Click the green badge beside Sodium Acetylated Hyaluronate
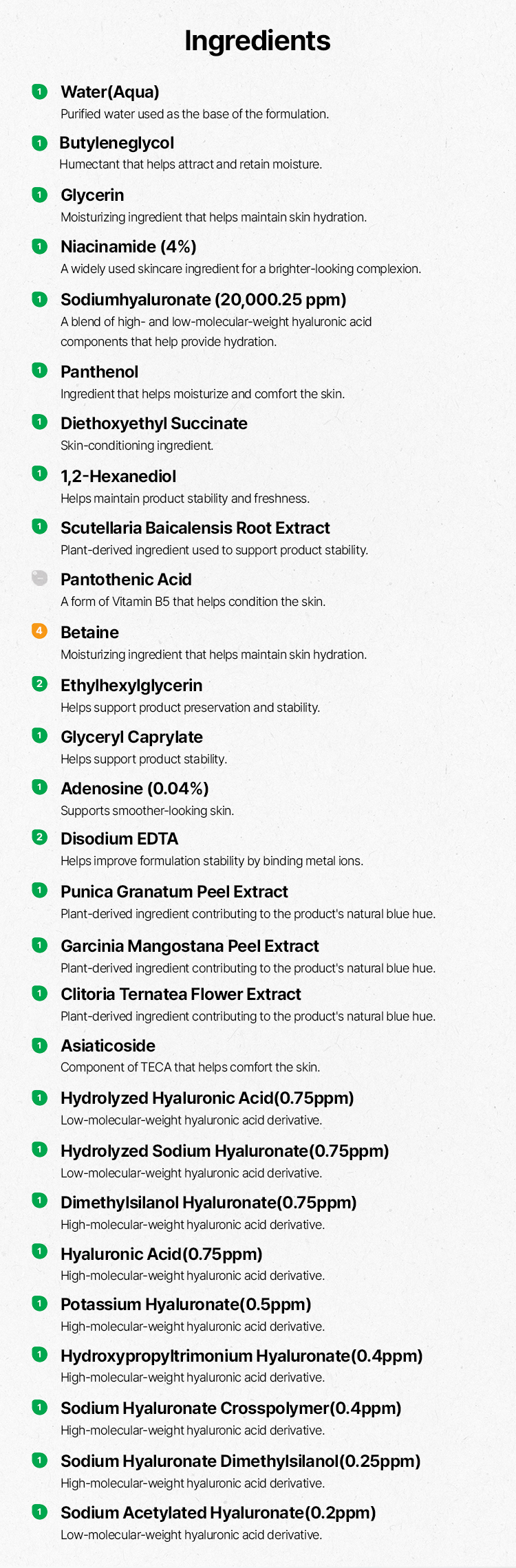Image resolution: width=516 pixels, height=1568 pixels. pos(40,1512)
